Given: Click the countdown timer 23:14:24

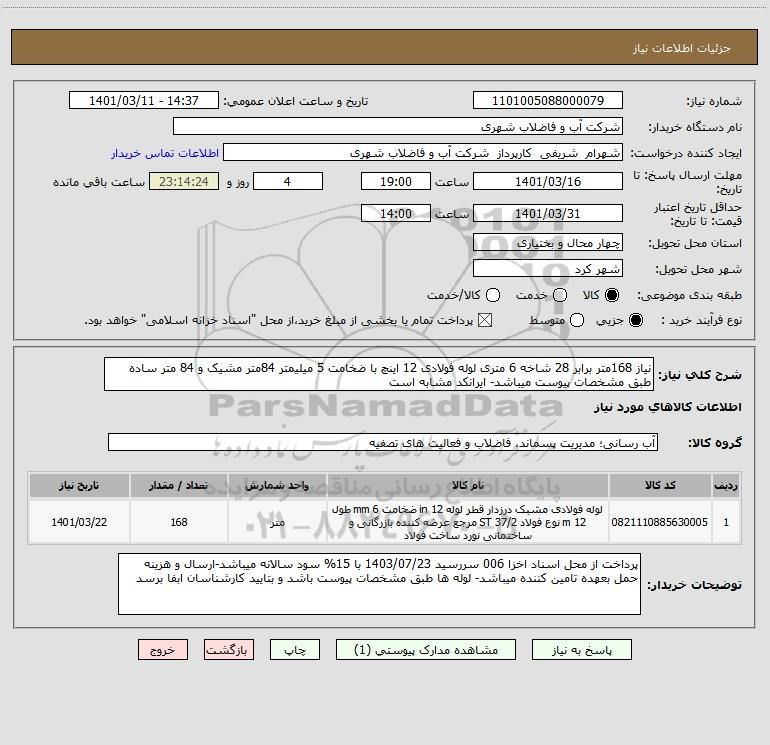Looking at the screenshot, I should [184, 181].
